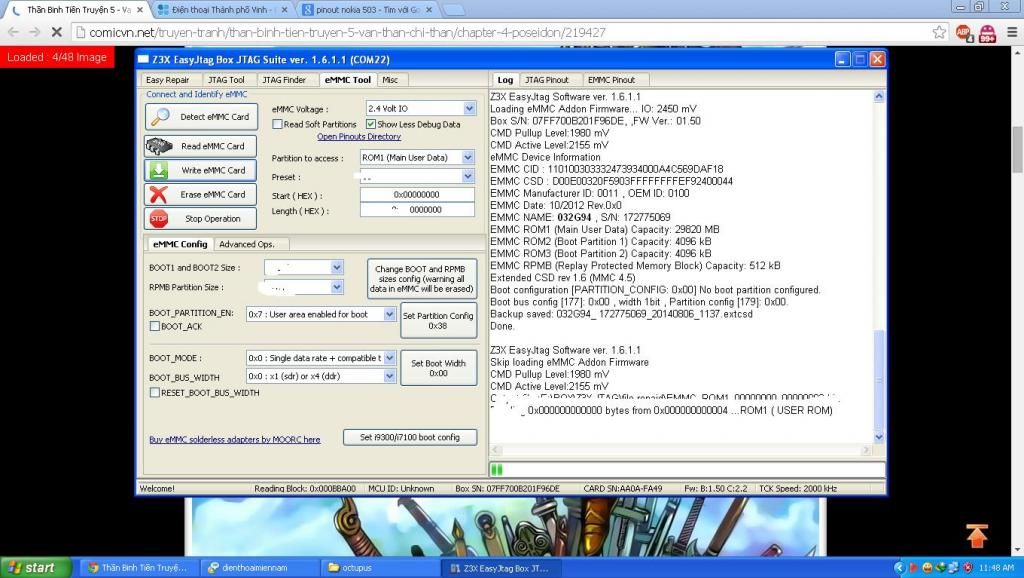This screenshot has height=578, width=1024.
Task: Open the Windows Start button
Action: (35, 568)
